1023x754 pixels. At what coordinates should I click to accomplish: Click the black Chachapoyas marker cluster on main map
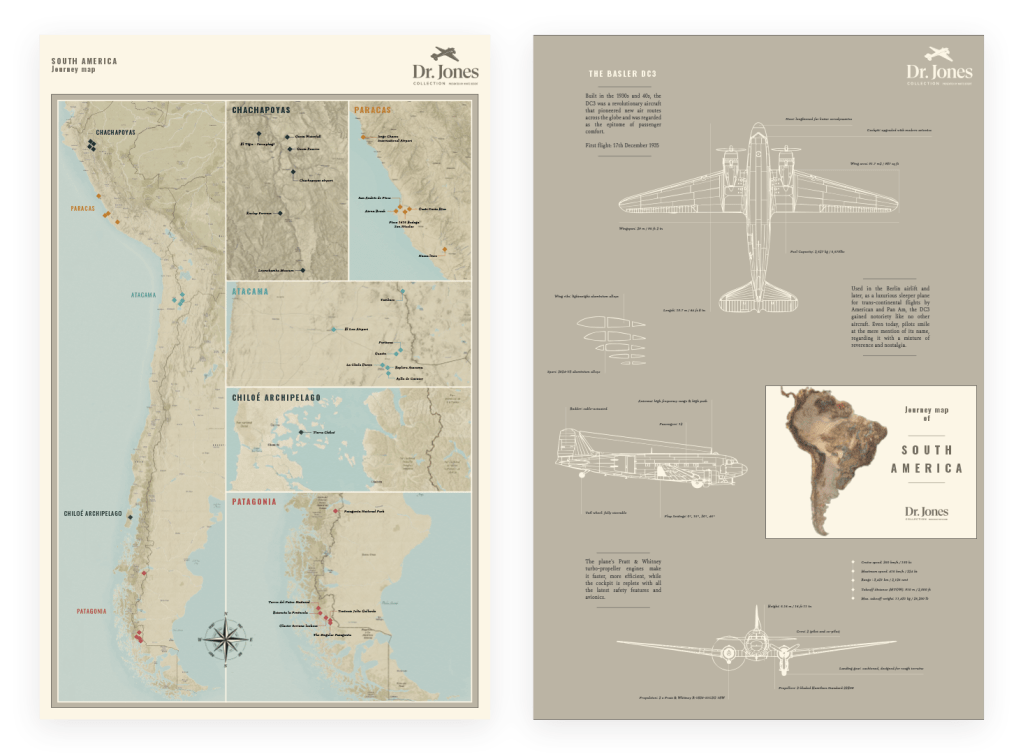[x=92, y=147]
